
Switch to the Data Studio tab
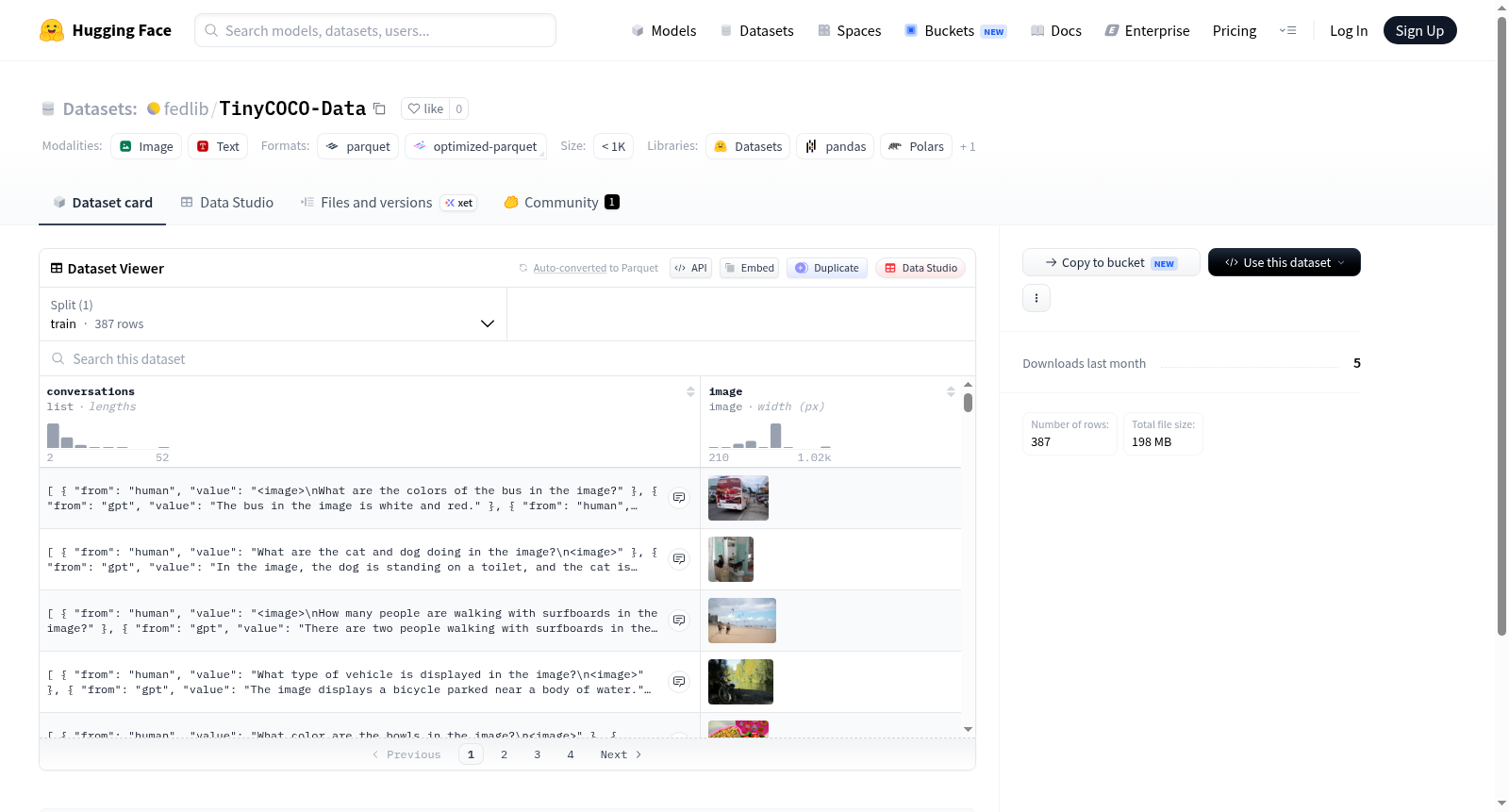(227, 203)
